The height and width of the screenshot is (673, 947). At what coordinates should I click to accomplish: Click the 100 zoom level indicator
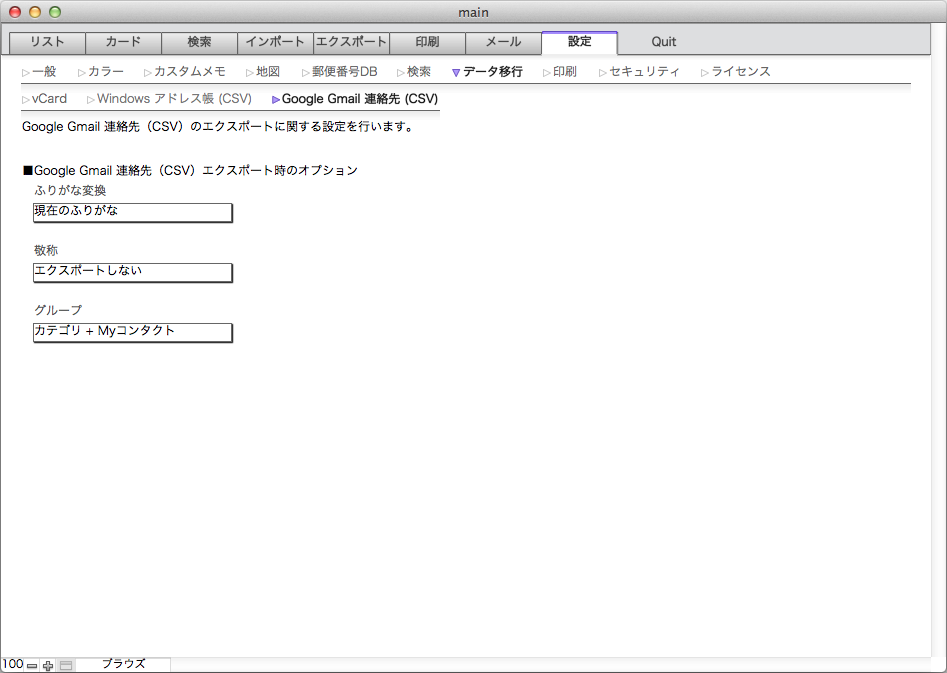13,664
